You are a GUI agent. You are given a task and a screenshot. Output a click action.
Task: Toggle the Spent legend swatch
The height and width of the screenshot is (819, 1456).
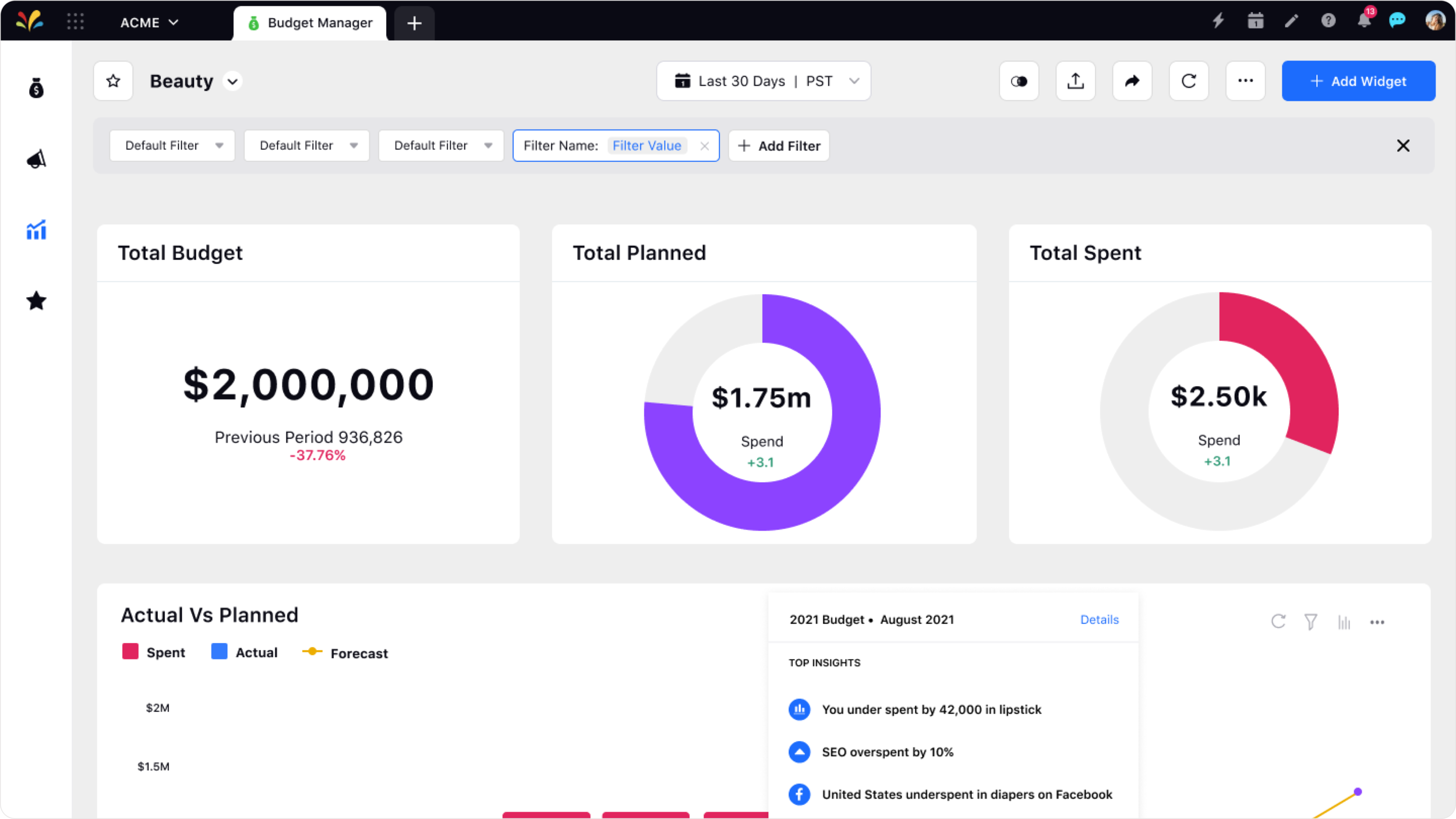(x=130, y=651)
